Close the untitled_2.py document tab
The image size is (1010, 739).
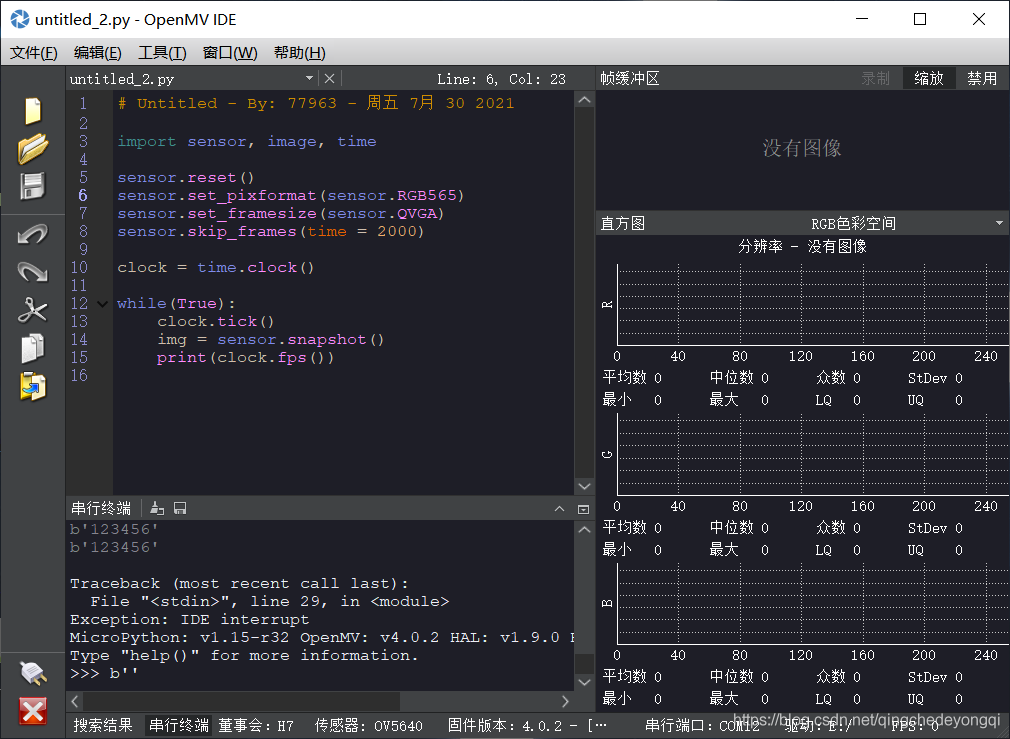[329, 79]
